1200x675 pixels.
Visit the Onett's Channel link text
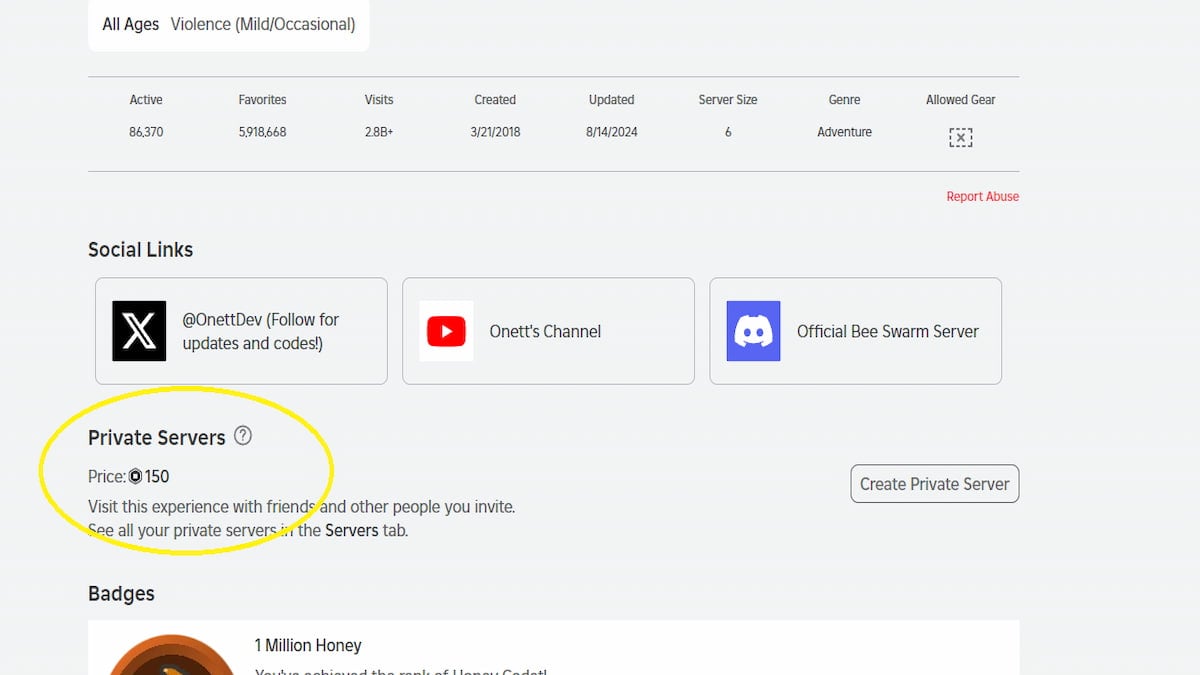point(545,331)
